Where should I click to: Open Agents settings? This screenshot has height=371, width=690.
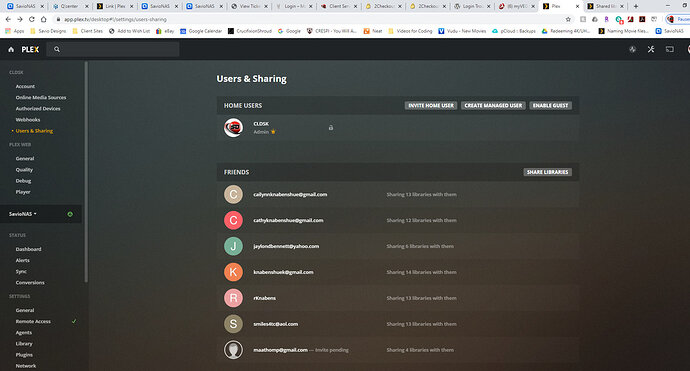24,333
